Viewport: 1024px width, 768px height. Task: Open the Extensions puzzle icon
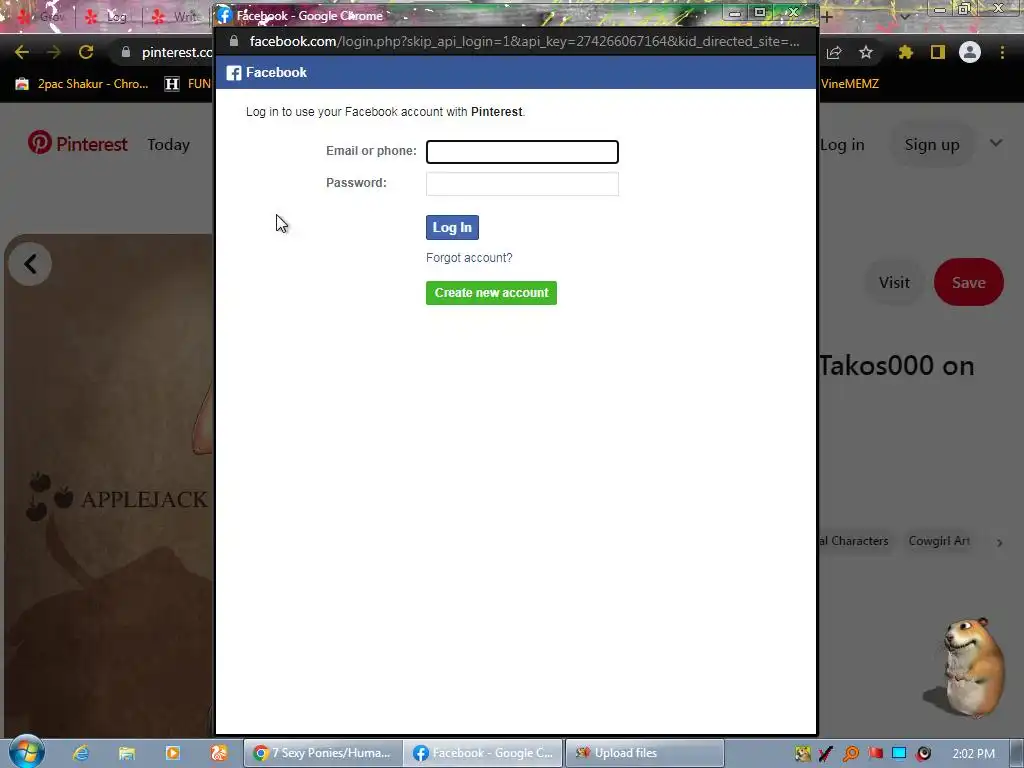[x=906, y=52]
